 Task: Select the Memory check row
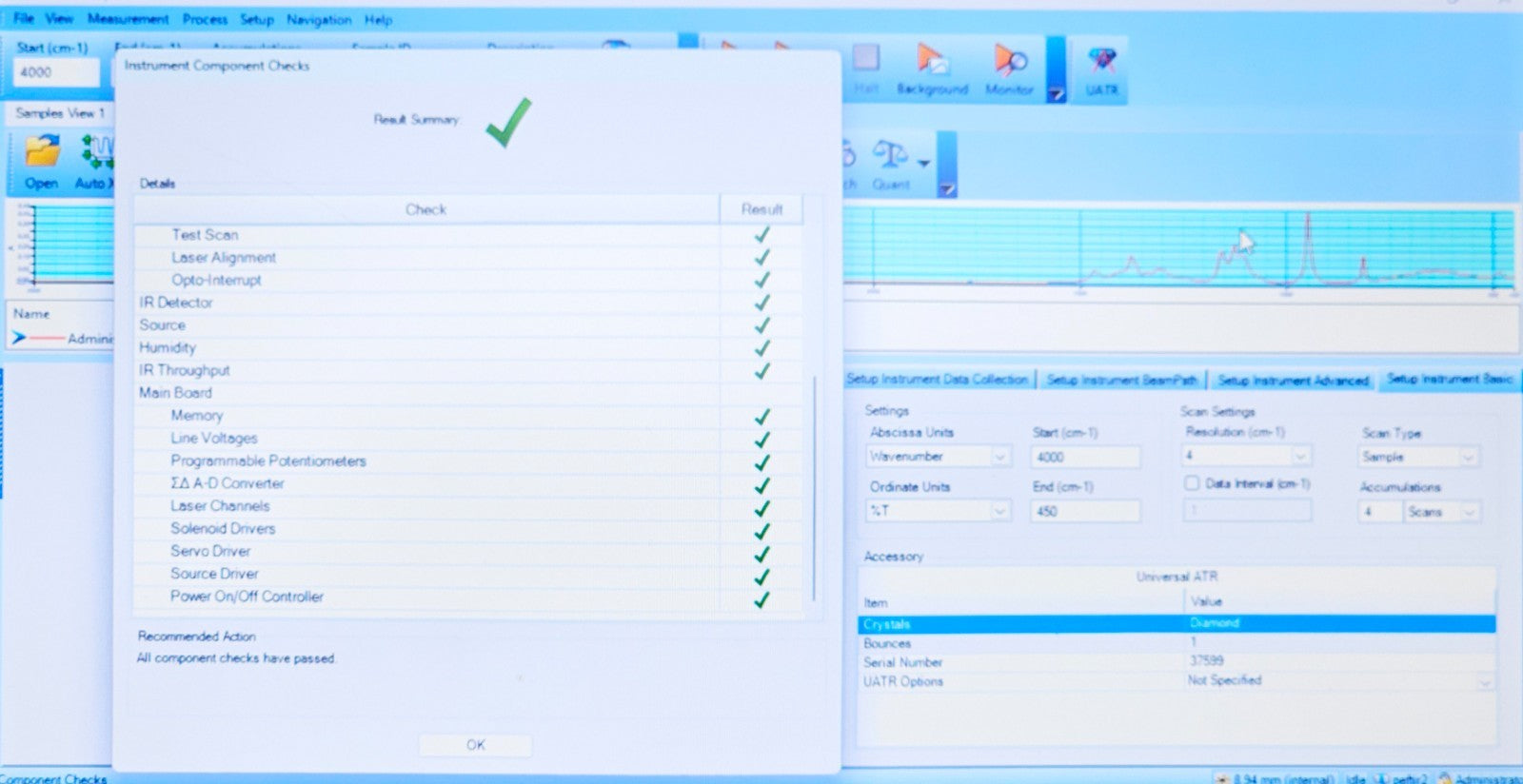[x=468, y=416]
